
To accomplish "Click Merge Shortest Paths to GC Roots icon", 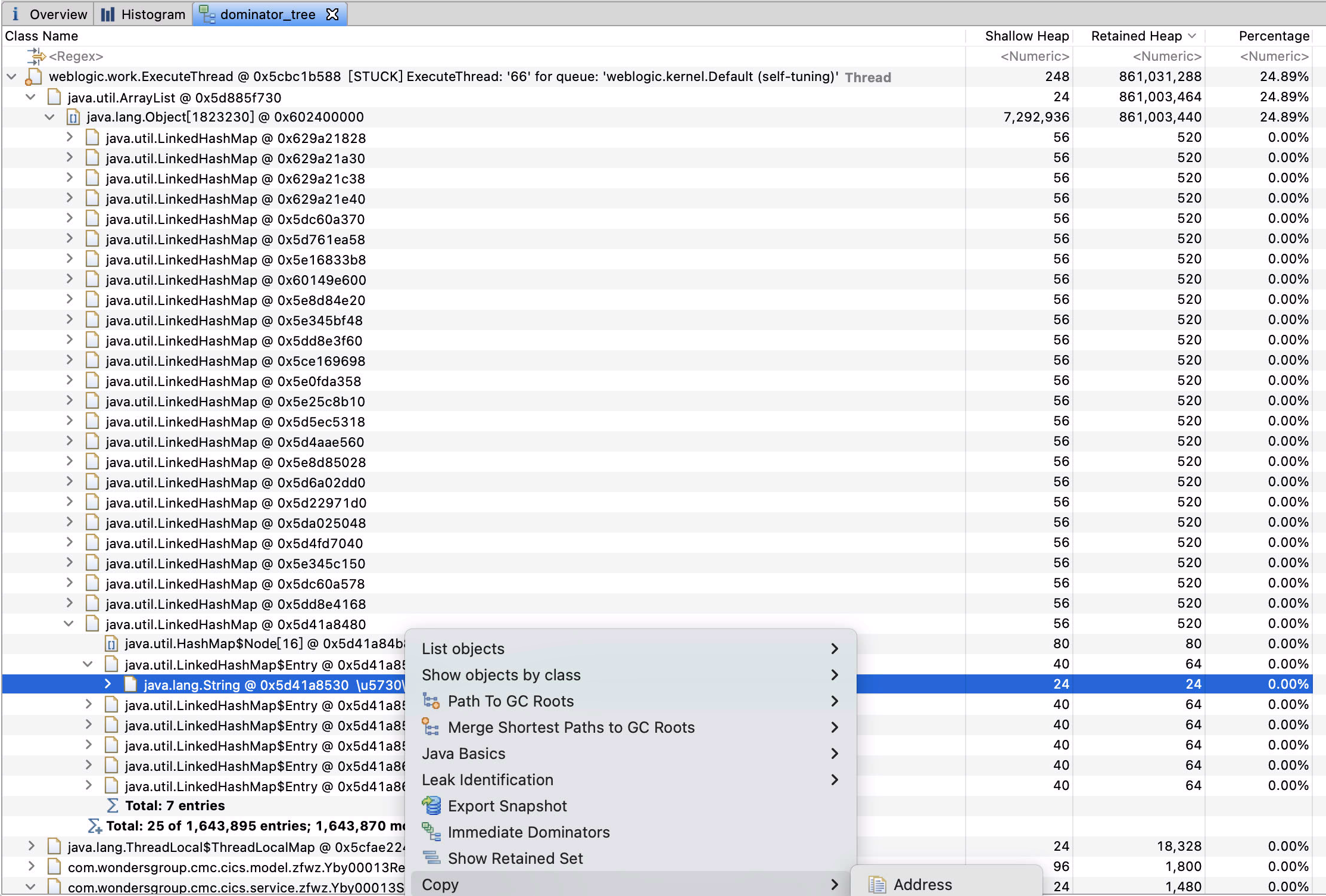I will (431, 727).
